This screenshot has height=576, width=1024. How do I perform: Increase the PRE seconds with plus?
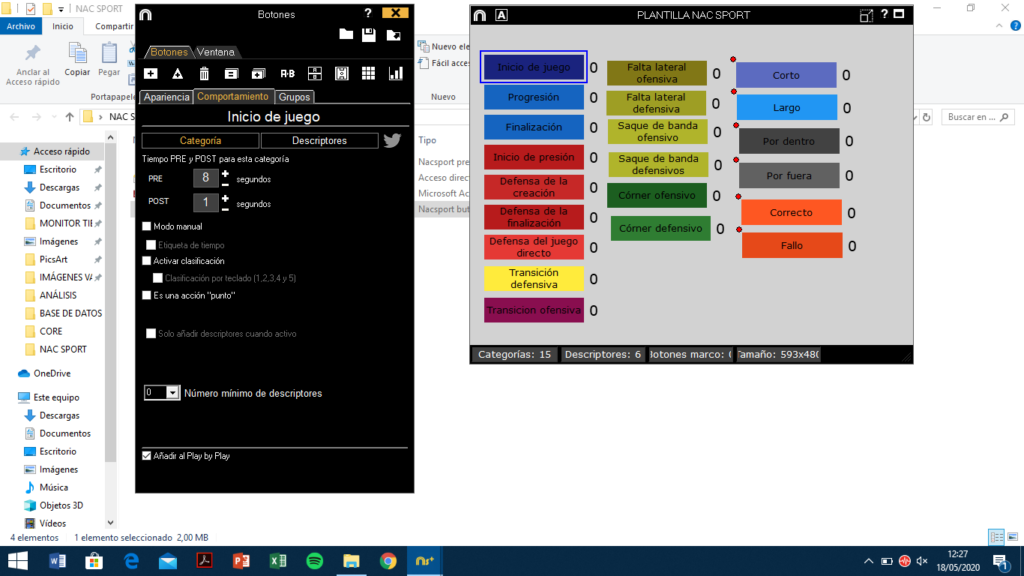coord(225,174)
